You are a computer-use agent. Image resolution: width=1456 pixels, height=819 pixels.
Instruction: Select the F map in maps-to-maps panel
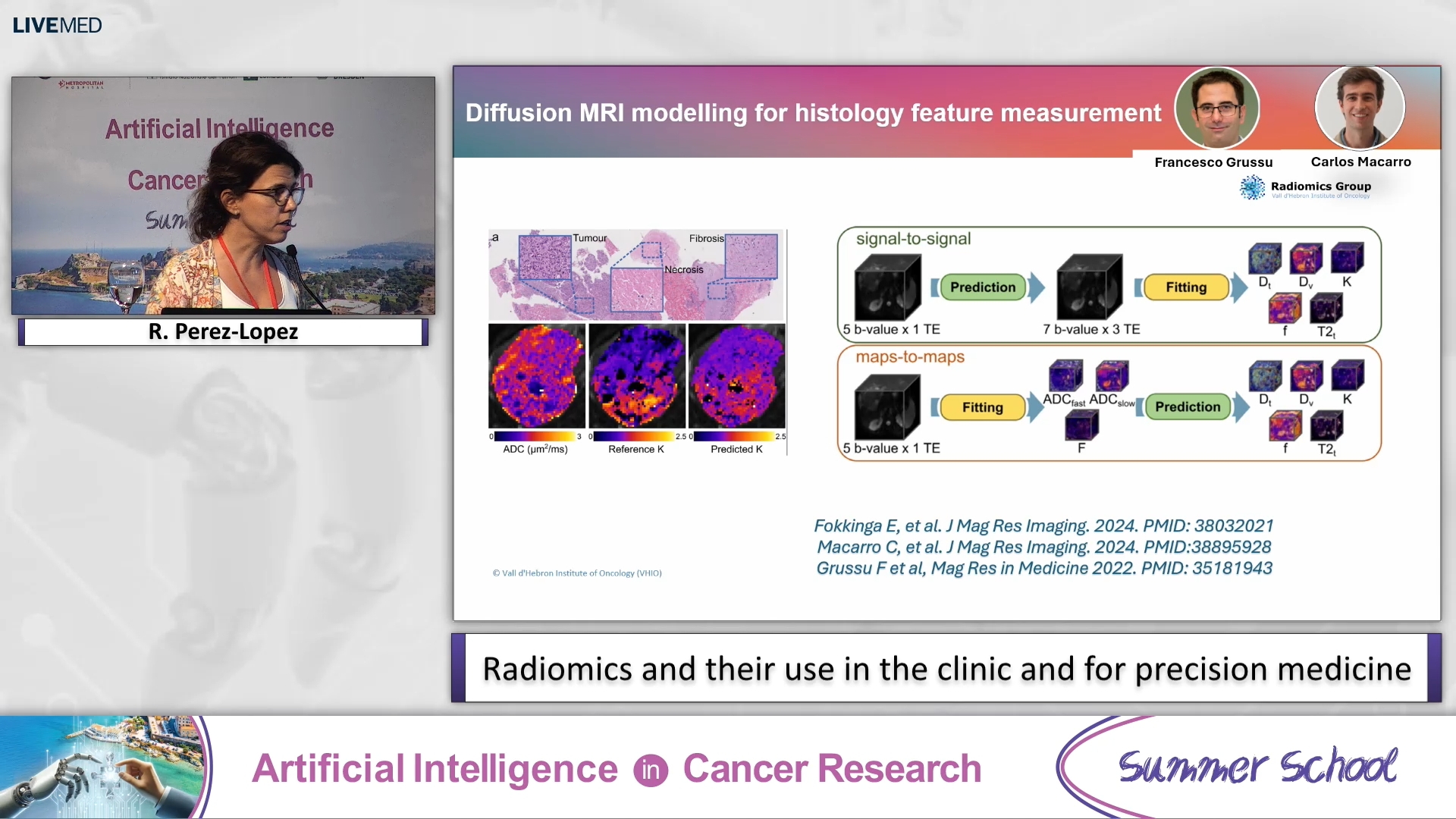tap(1081, 425)
